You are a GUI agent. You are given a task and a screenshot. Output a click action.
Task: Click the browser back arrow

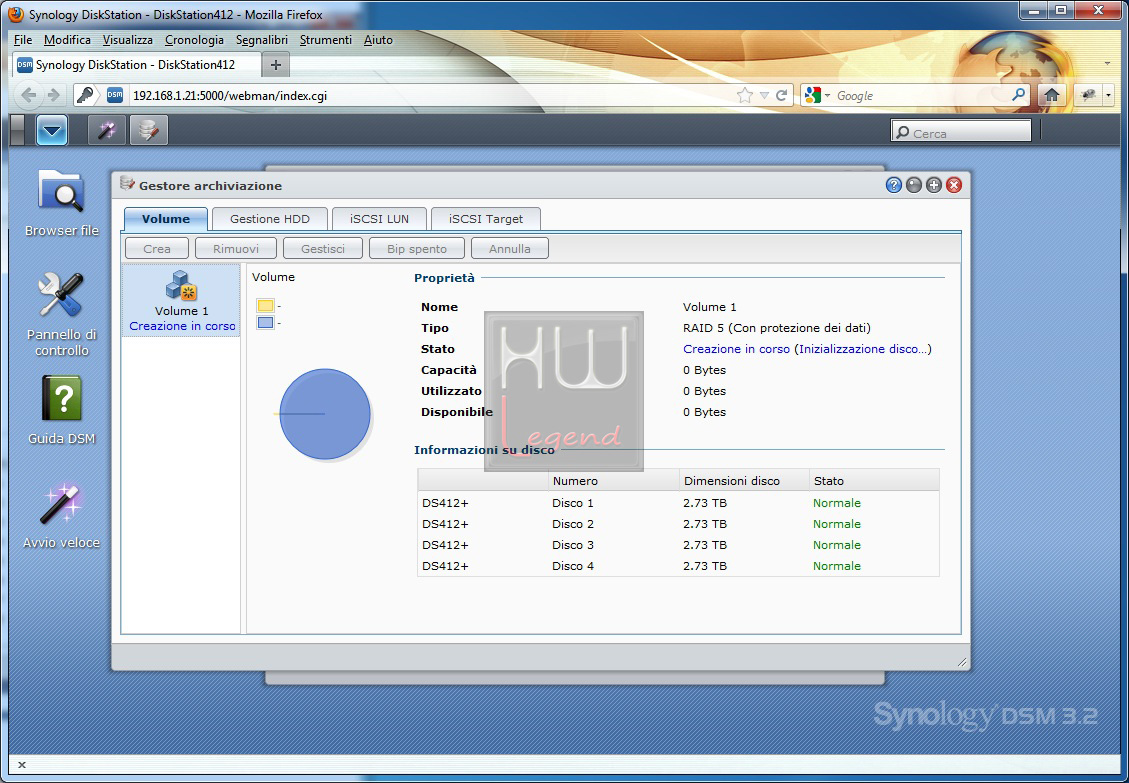click(28, 95)
